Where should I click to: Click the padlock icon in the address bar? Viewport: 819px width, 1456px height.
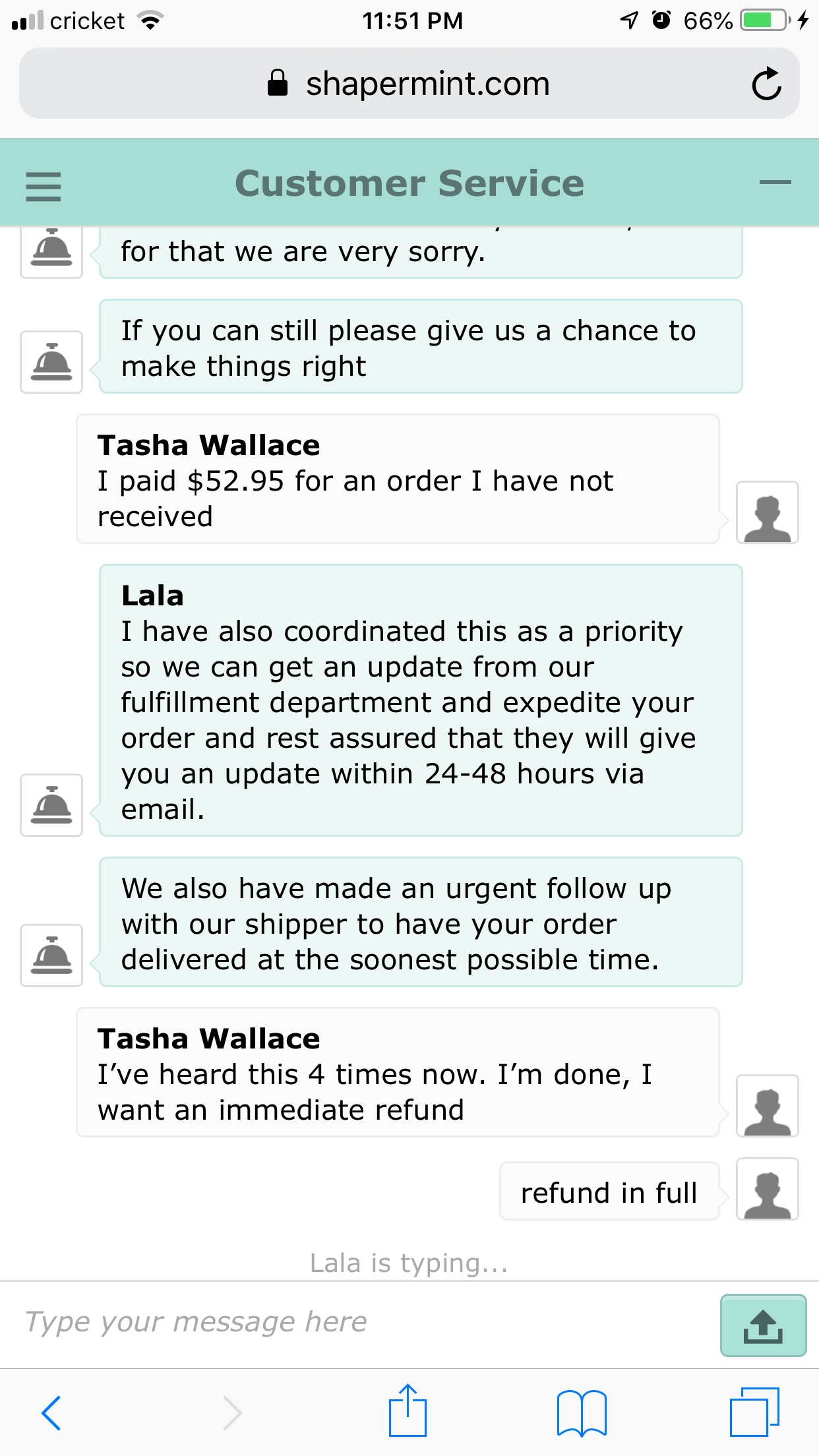click(x=278, y=82)
